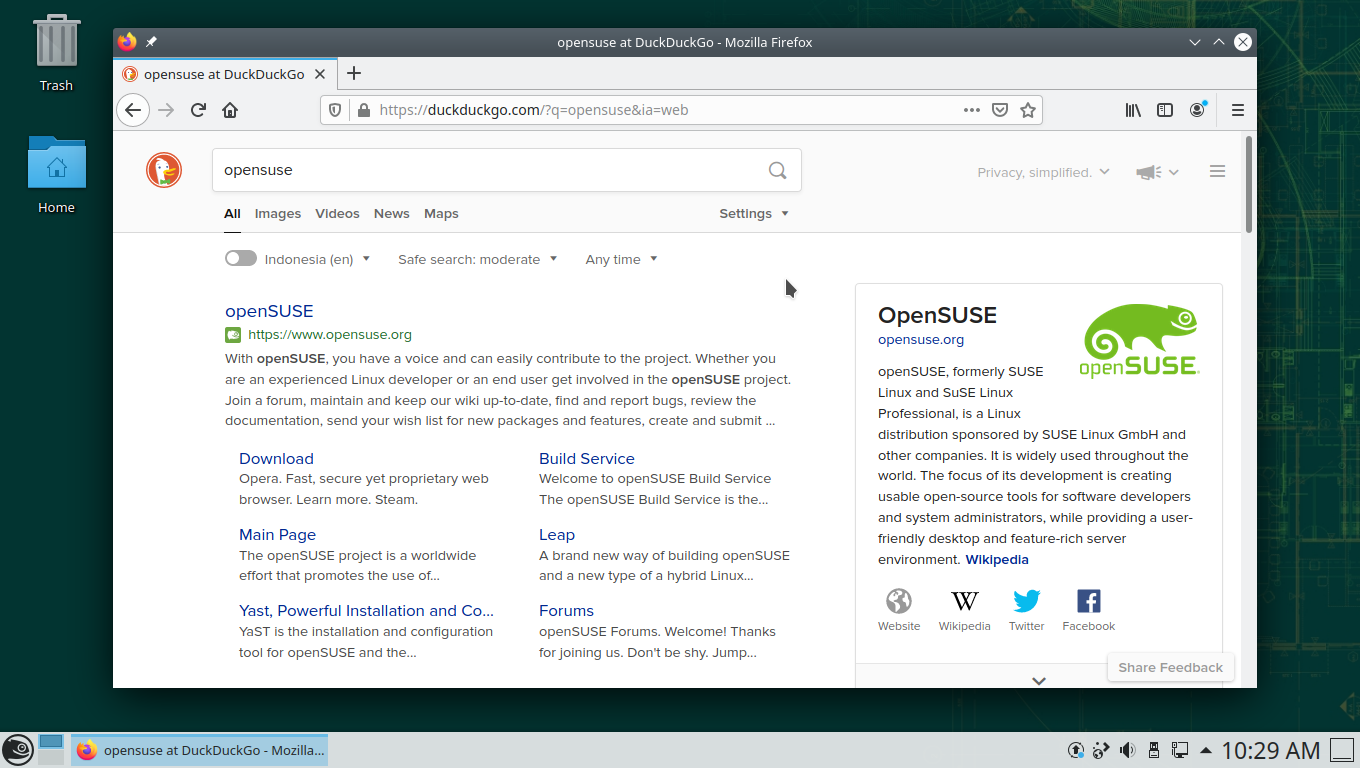Open the Facebook profile icon

click(1088, 601)
